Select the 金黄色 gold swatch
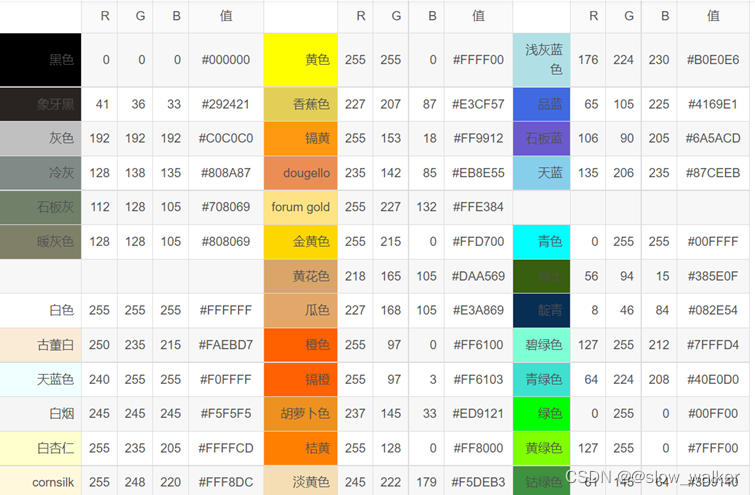 (x=300, y=242)
